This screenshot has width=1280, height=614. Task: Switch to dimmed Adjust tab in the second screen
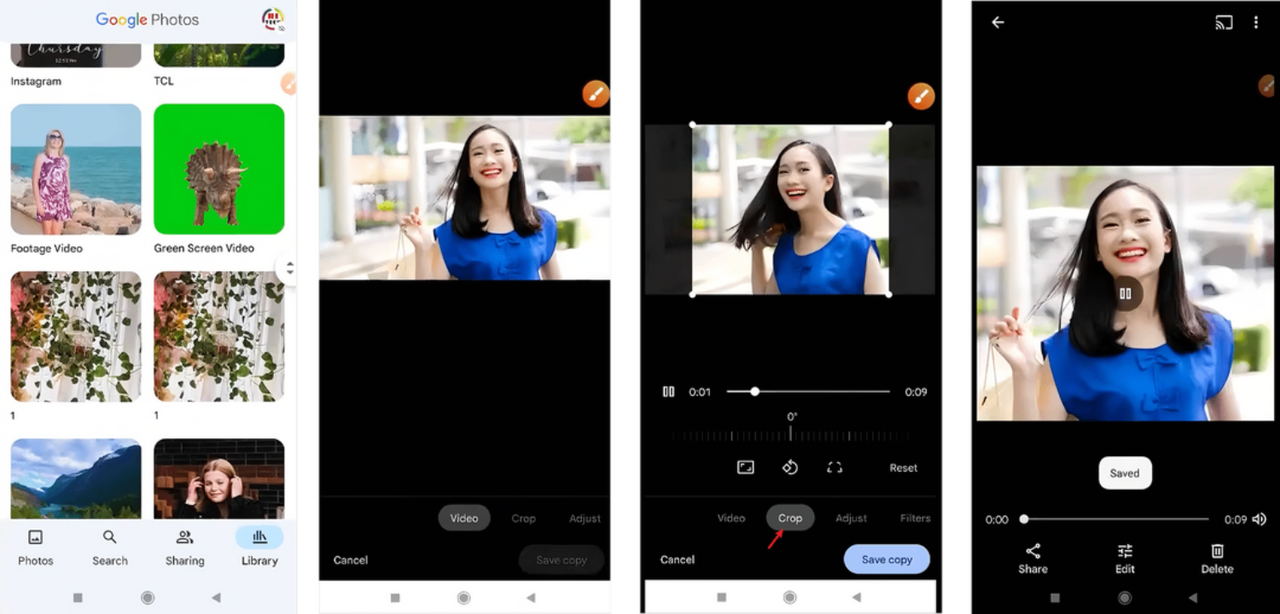[585, 519]
